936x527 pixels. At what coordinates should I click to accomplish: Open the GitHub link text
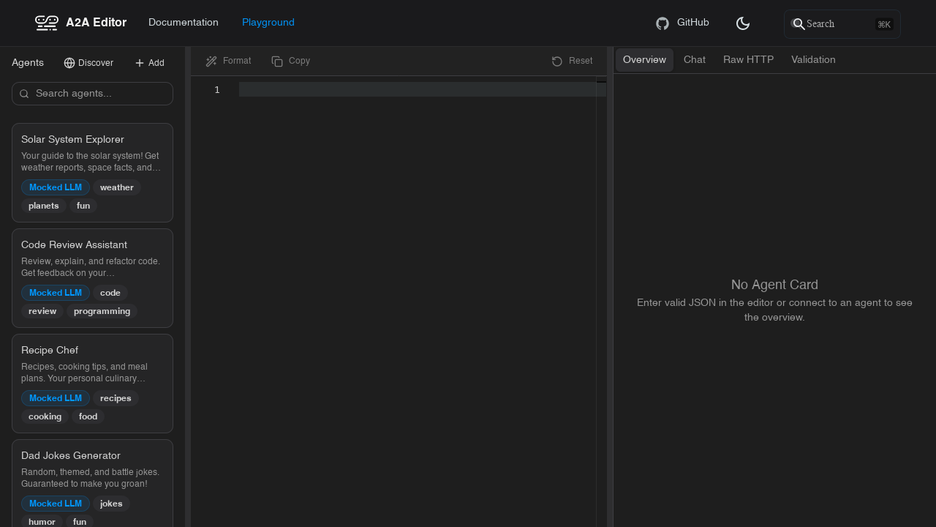tap(692, 22)
